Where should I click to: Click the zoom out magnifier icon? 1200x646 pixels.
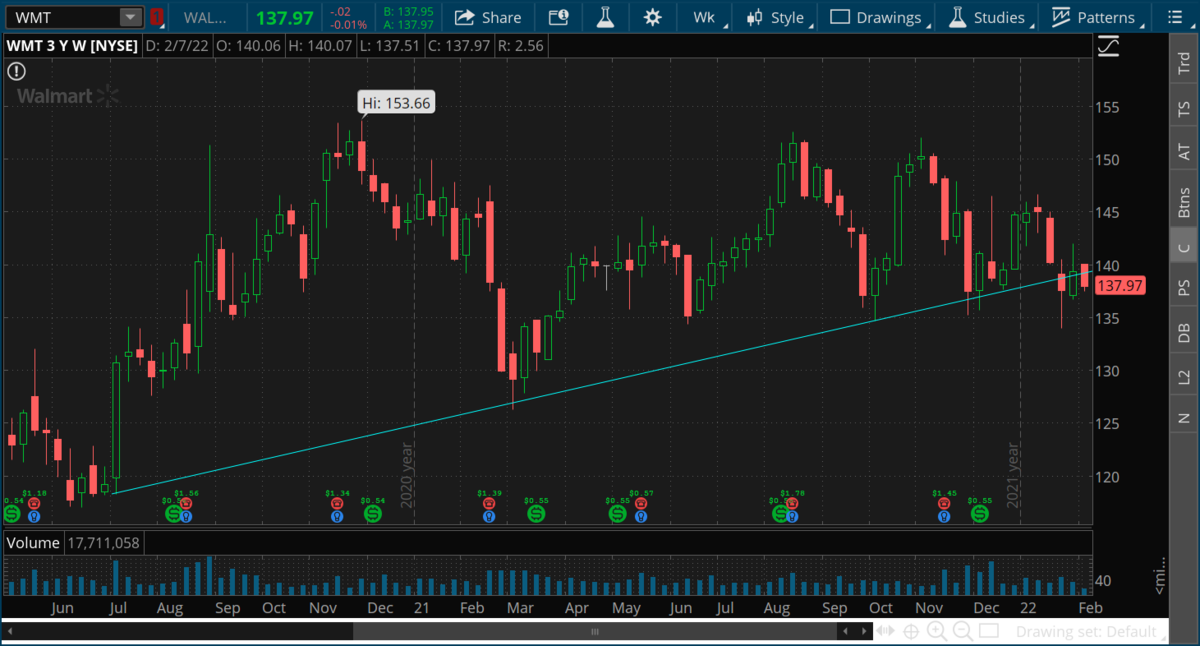click(963, 632)
